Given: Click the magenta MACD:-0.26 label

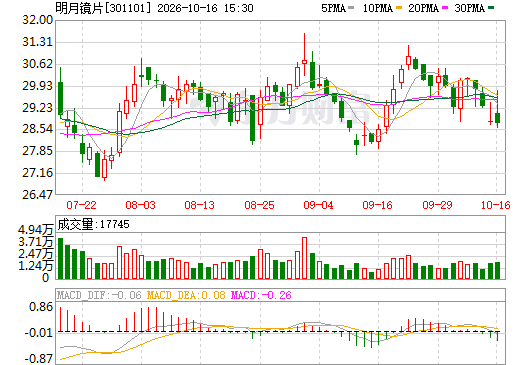Looking at the screenshot, I should coord(261,295).
